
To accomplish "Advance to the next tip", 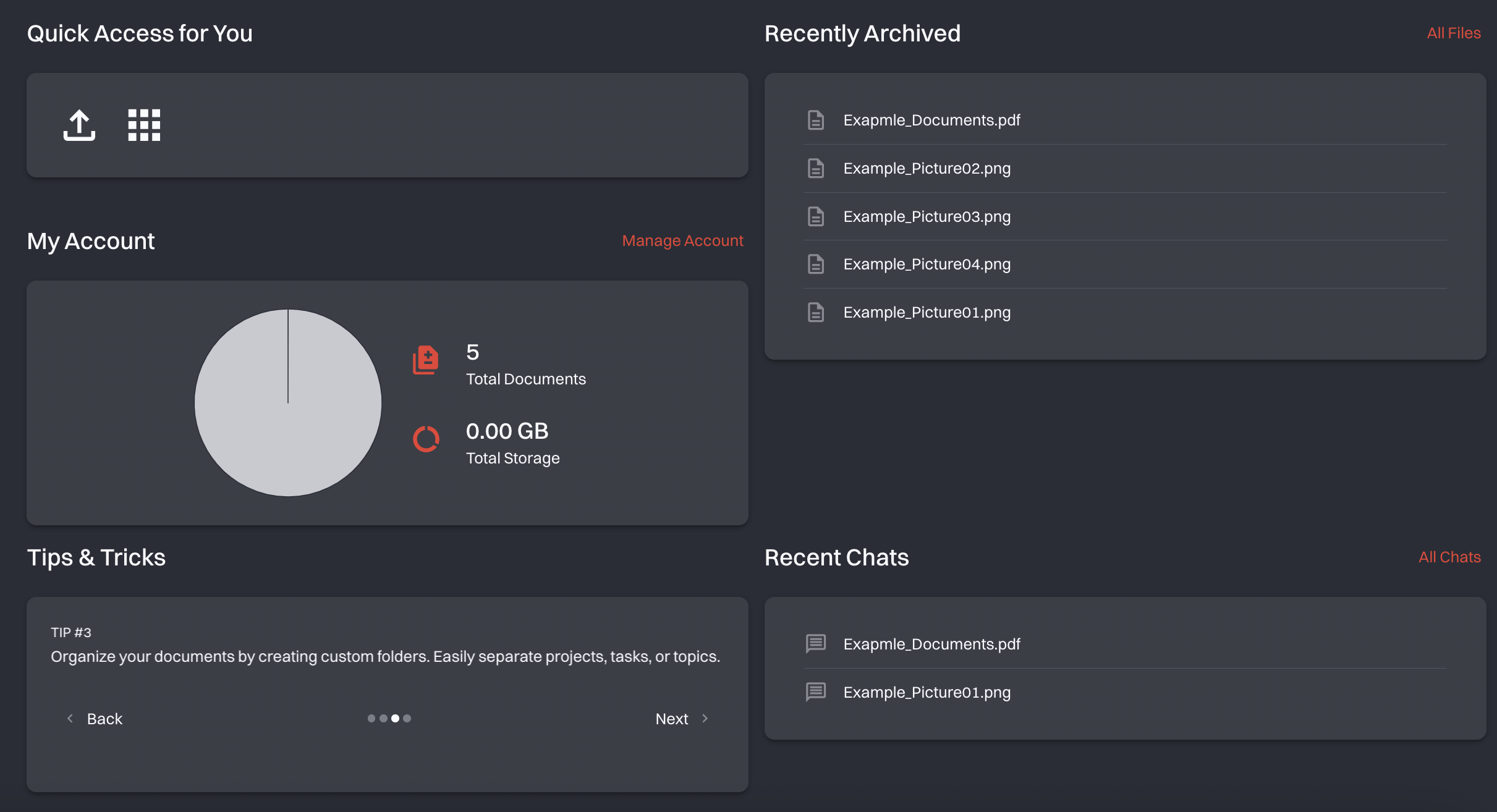I will coord(671,718).
